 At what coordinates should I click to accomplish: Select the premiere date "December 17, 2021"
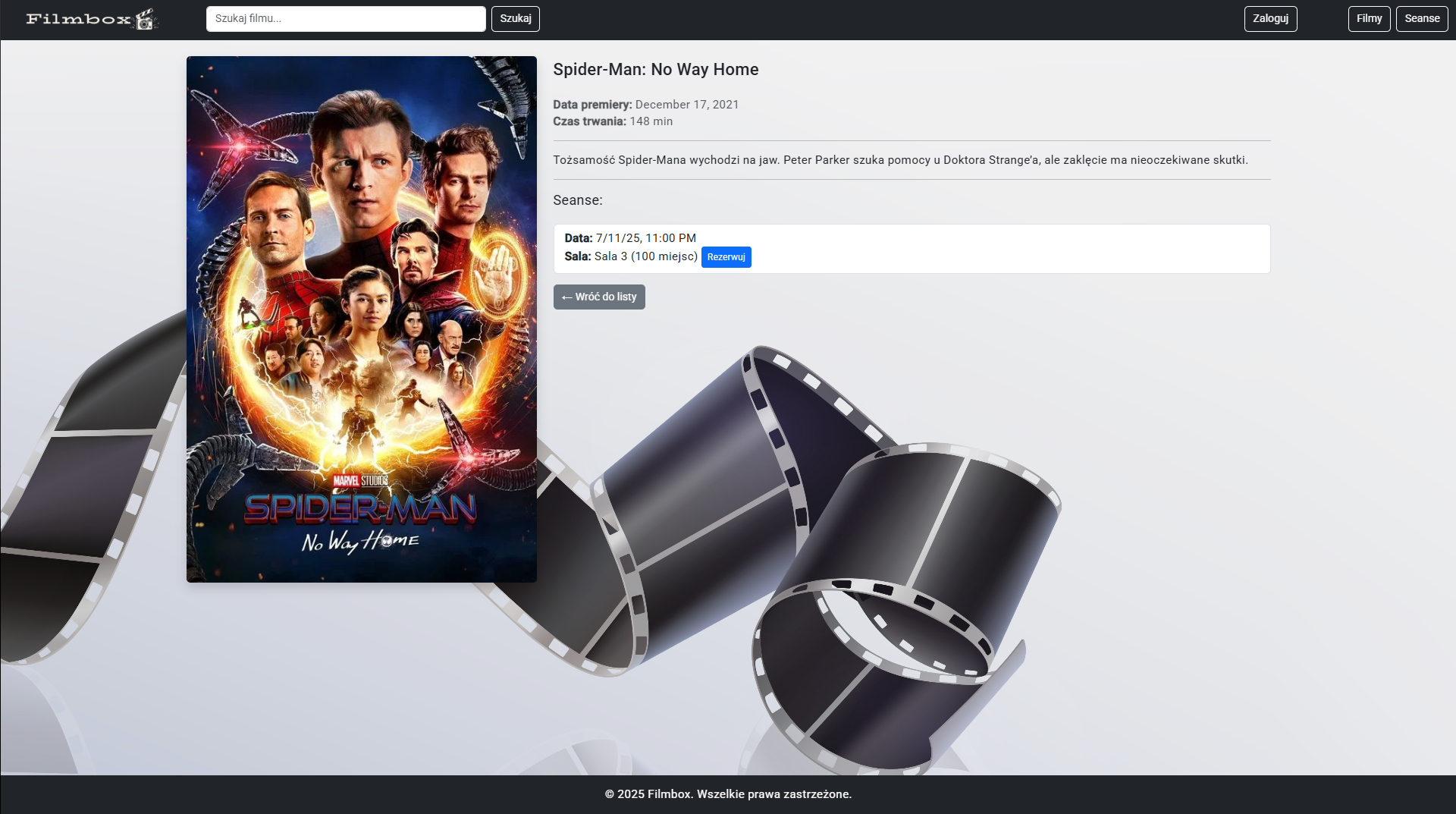[687, 105]
